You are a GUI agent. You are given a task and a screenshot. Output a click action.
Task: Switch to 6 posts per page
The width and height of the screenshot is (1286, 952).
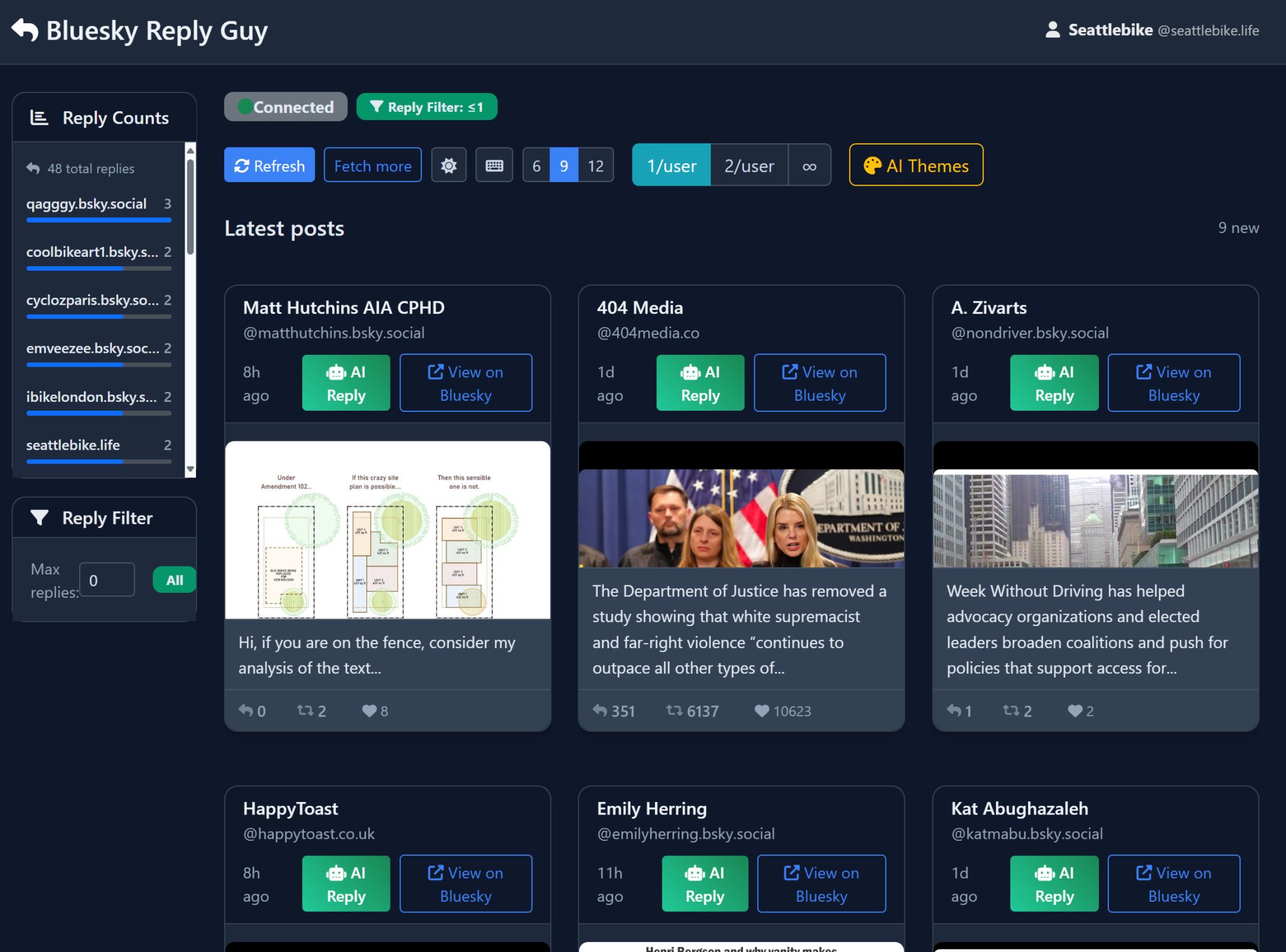coord(536,166)
